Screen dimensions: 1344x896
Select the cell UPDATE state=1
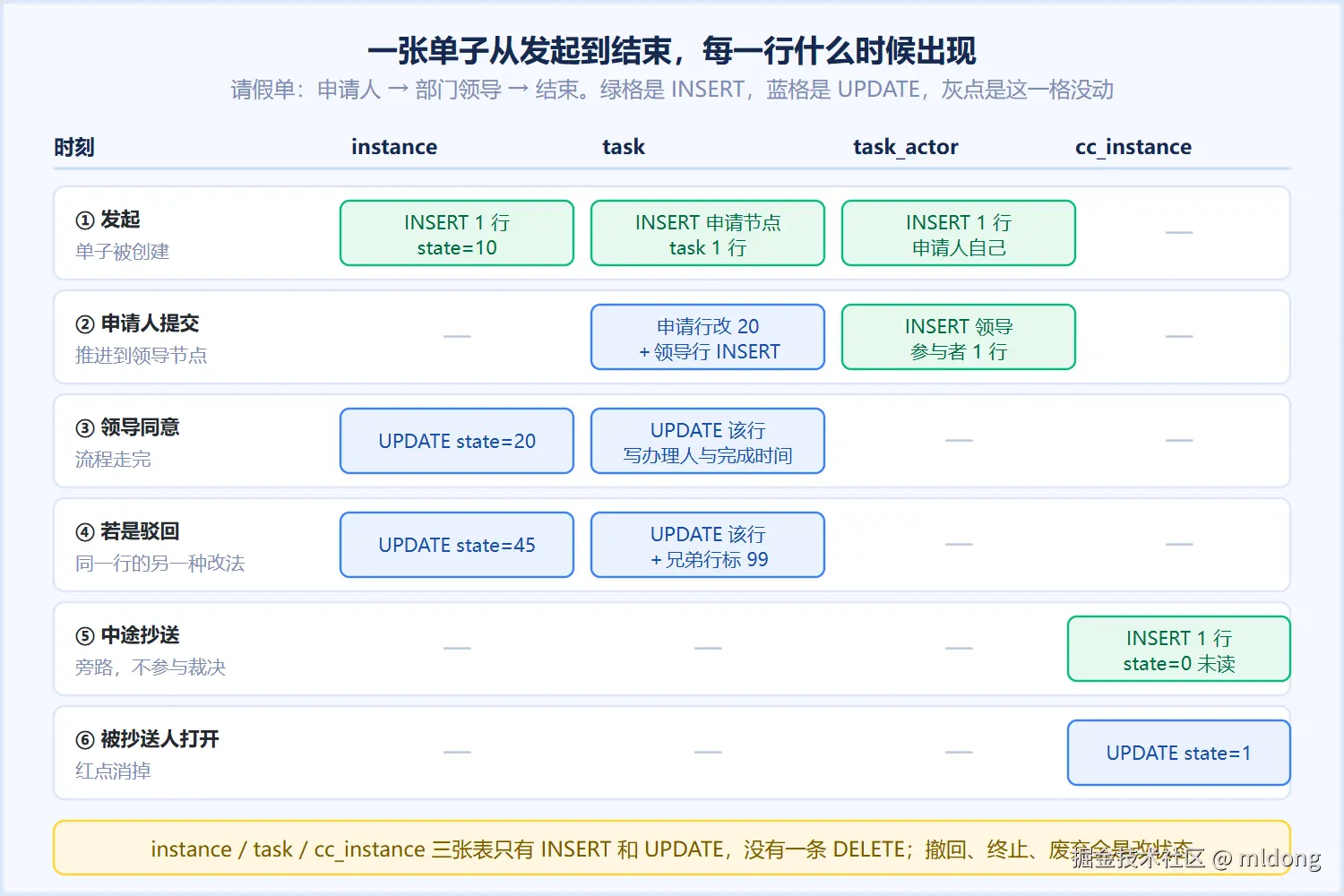(1179, 753)
